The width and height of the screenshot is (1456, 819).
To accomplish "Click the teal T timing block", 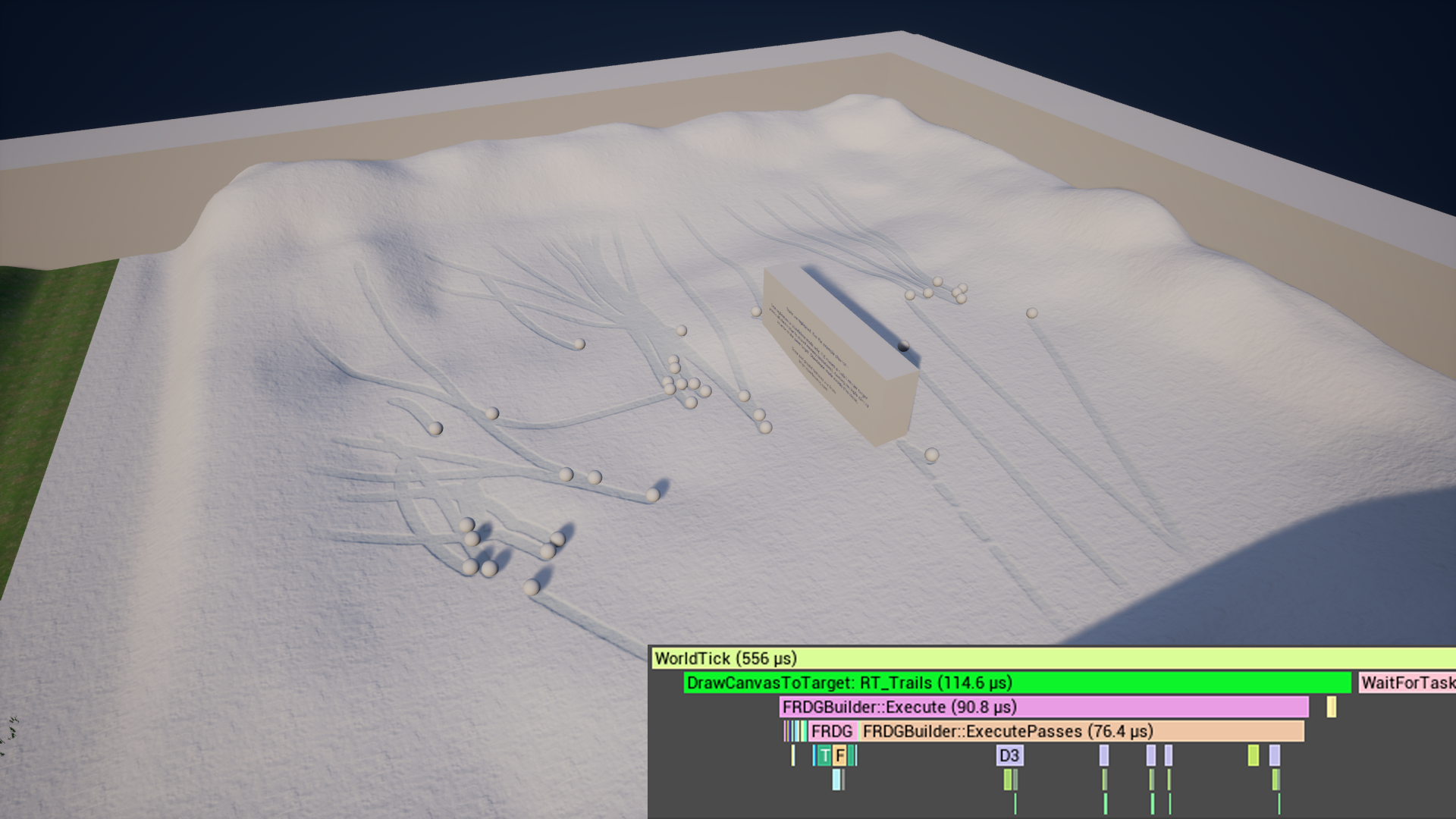I will [x=824, y=755].
